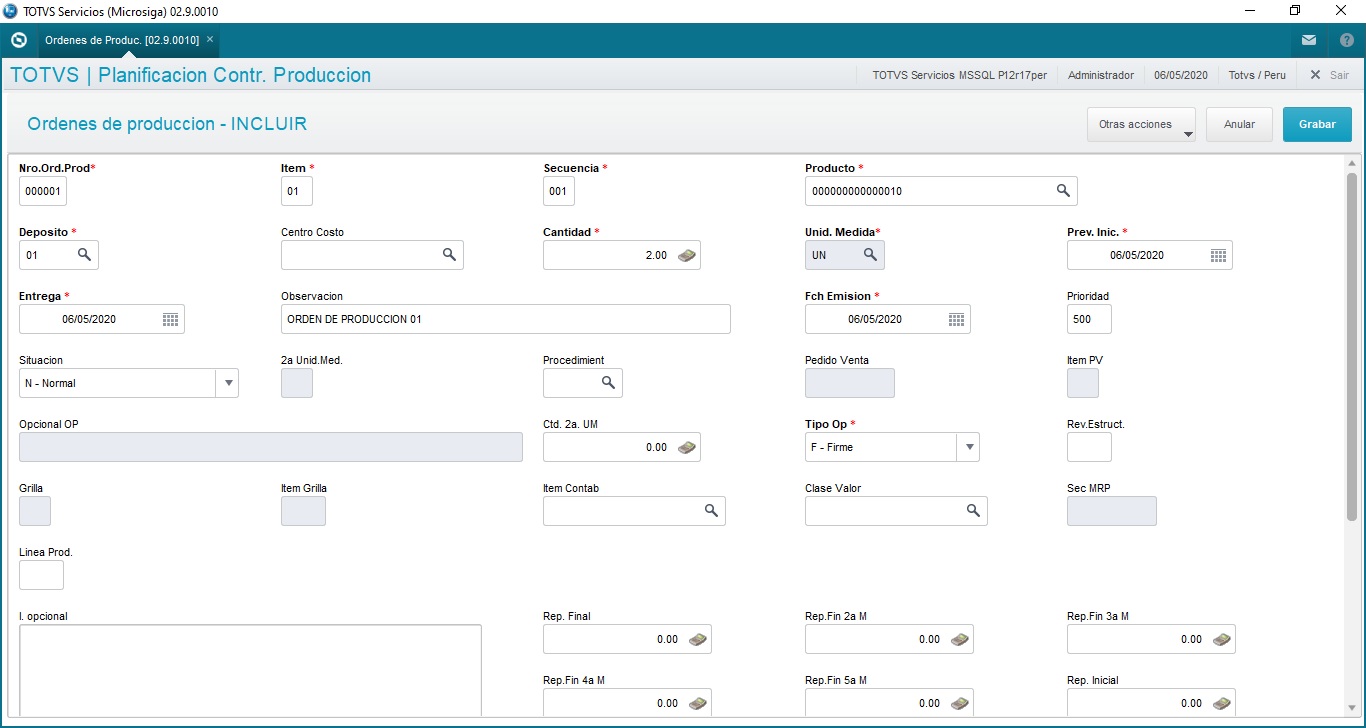The width and height of the screenshot is (1366, 728).
Task: Open calculator for Ctd. 2a. UM
Action: tap(687, 447)
